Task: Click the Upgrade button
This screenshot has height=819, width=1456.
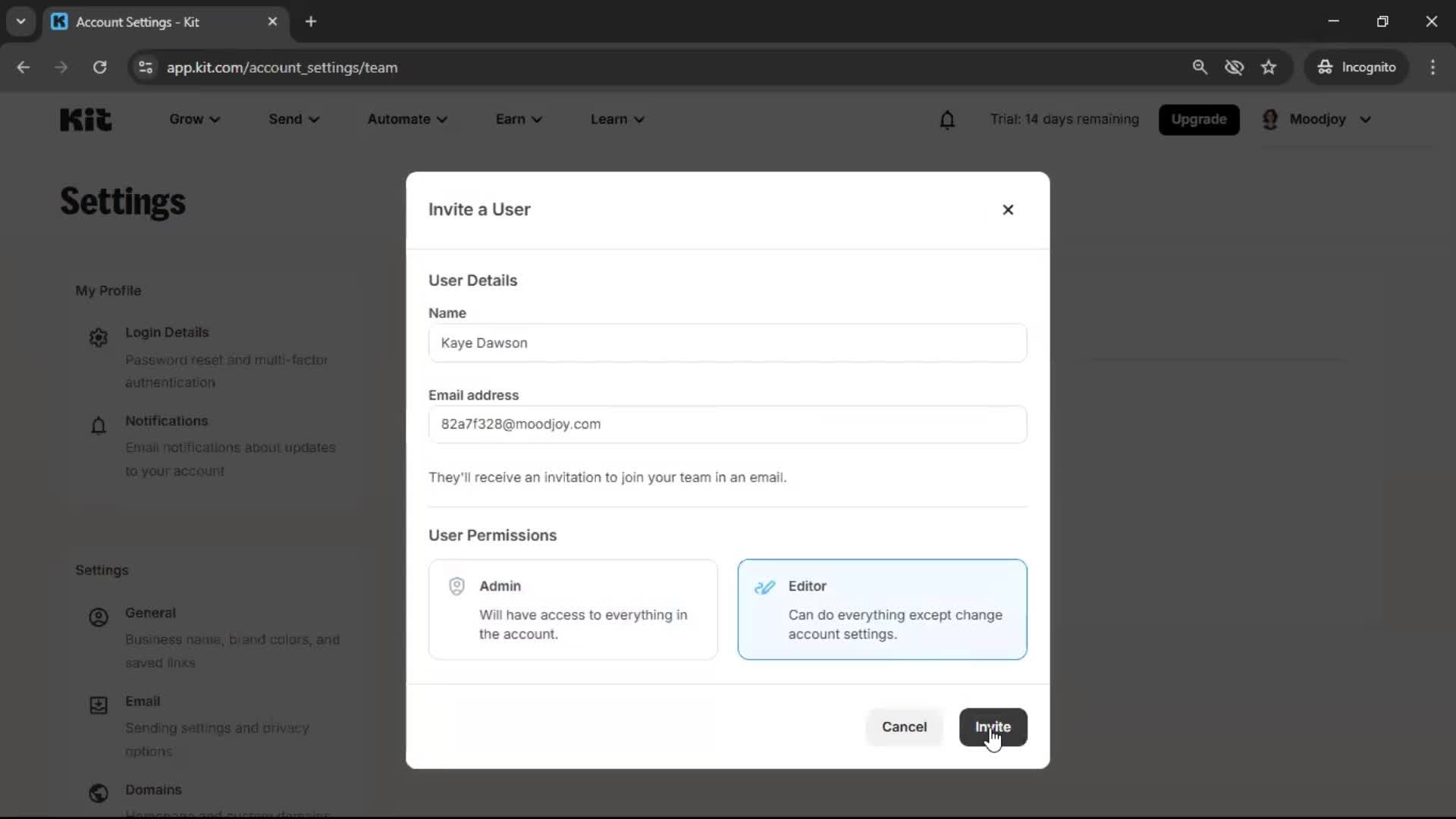Action: pyautogui.click(x=1200, y=119)
